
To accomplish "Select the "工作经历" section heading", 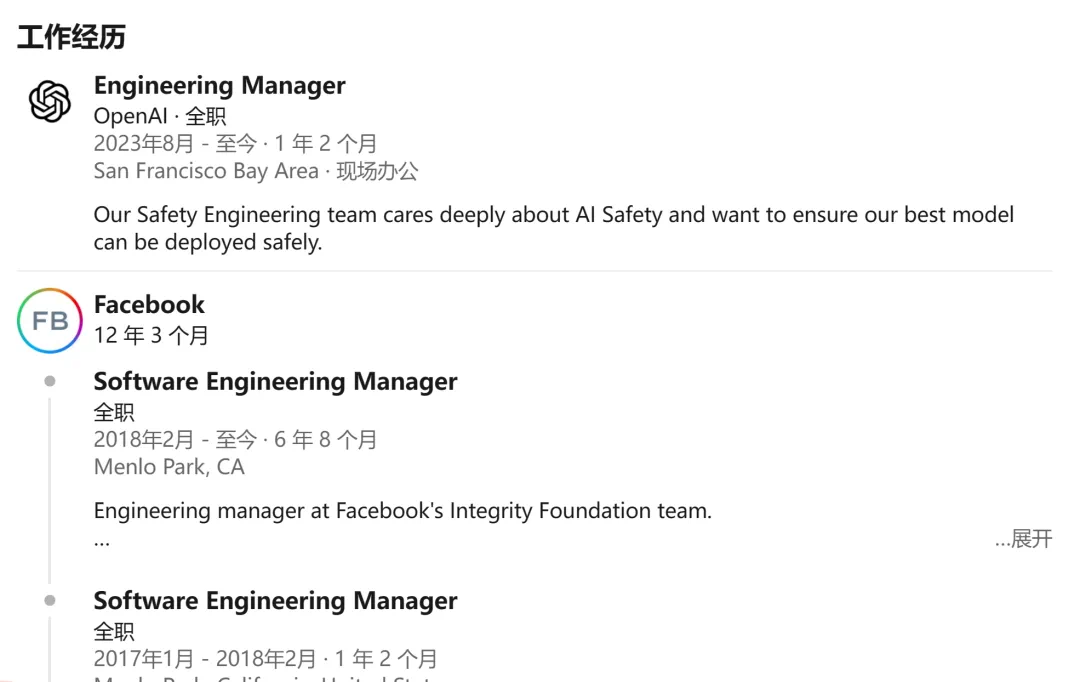I will click(x=71, y=37).
